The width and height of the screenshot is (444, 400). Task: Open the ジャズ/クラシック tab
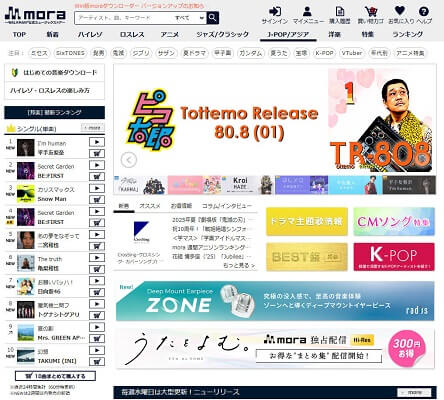coord(222,34)
